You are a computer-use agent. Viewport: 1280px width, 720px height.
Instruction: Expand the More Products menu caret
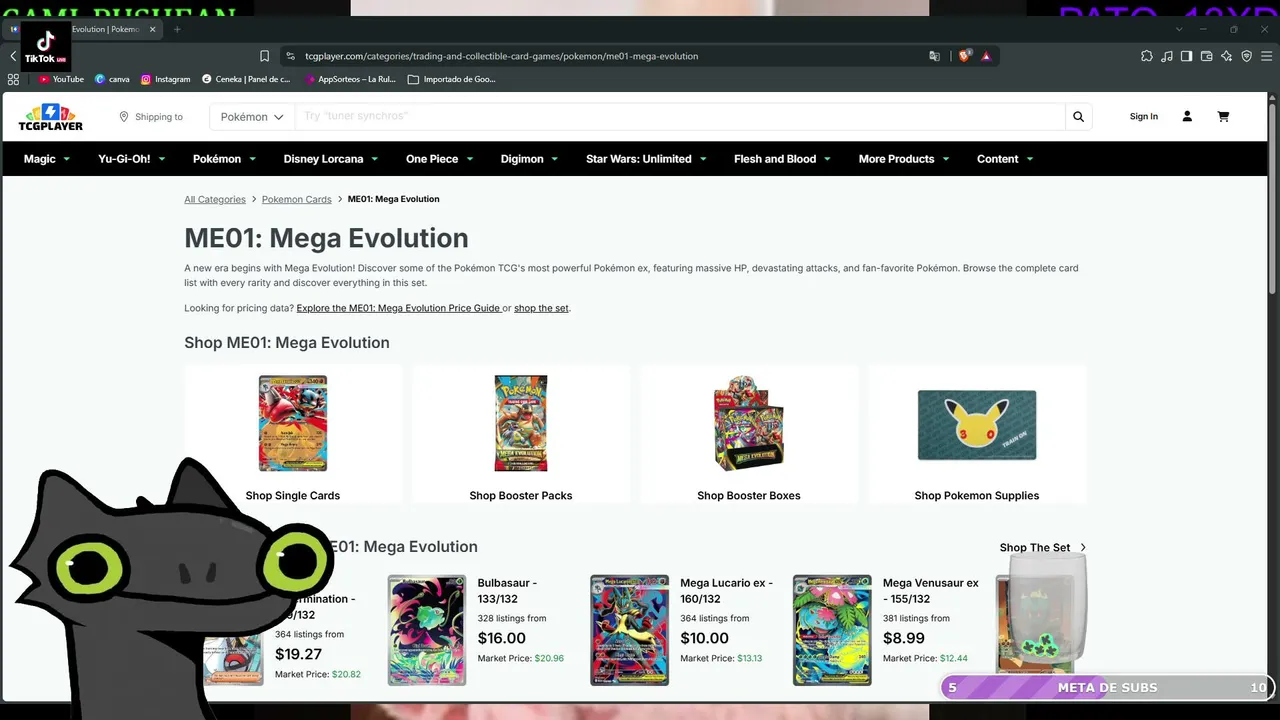click(x=945, y=159)
